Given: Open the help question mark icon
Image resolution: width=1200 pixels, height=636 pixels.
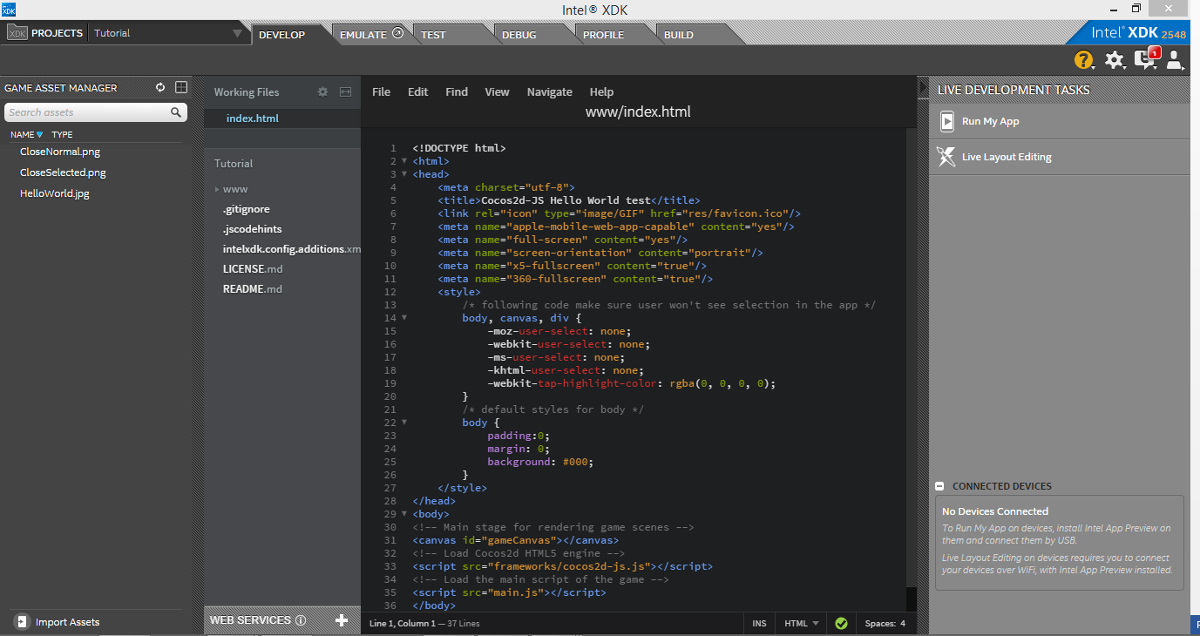Looking at the screenshot, I should (x=1084, y=61).
